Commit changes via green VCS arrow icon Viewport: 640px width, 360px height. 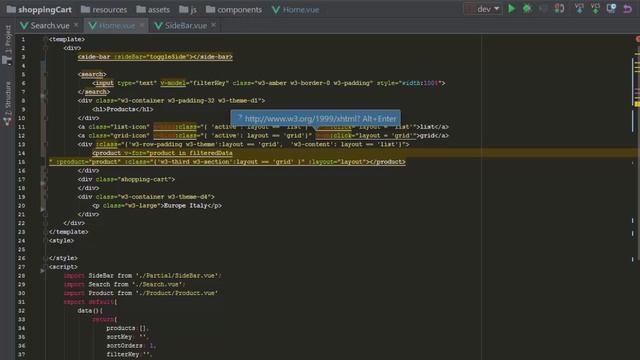[596, 9]
